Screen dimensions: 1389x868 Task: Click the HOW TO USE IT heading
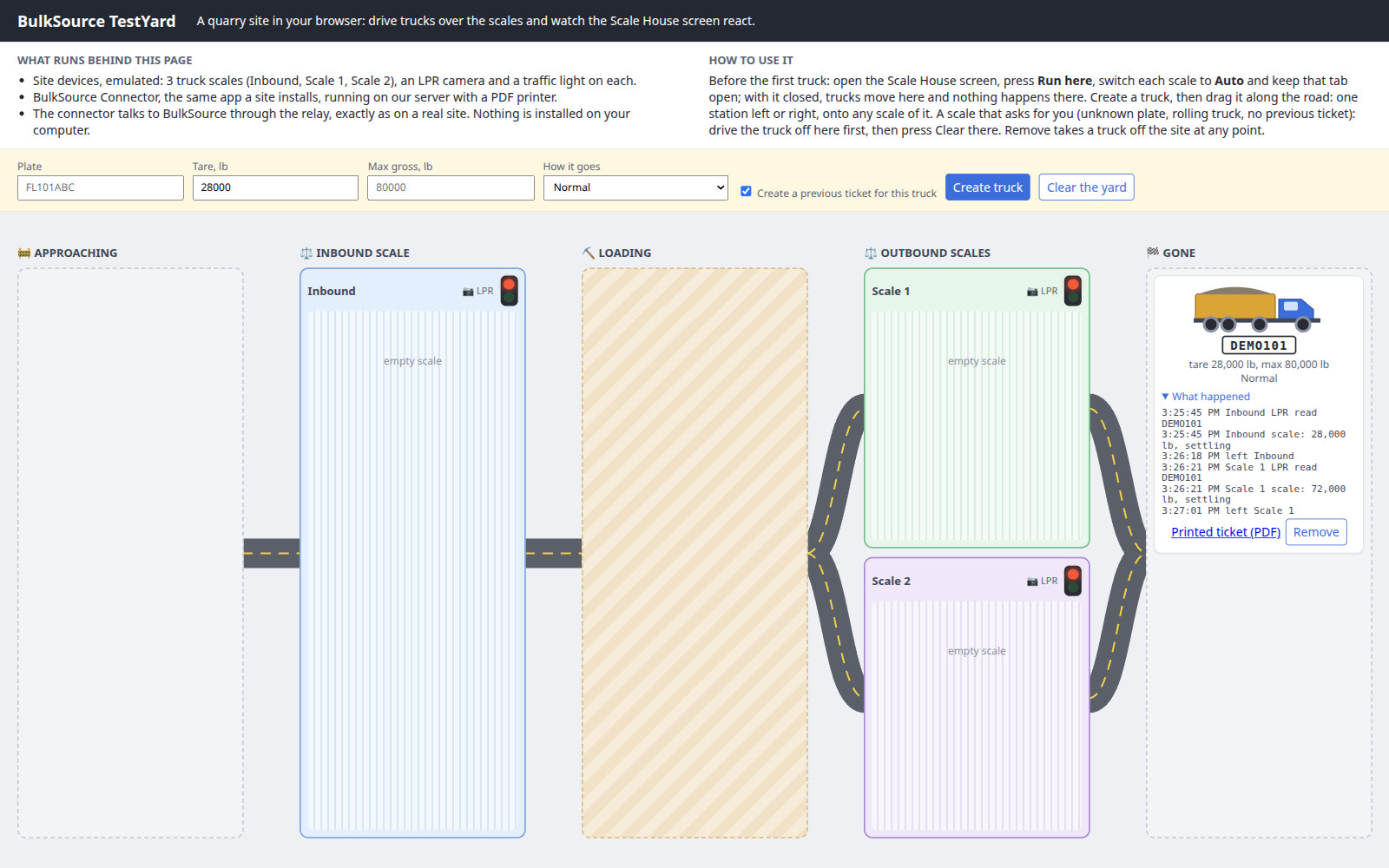[751, 61]
